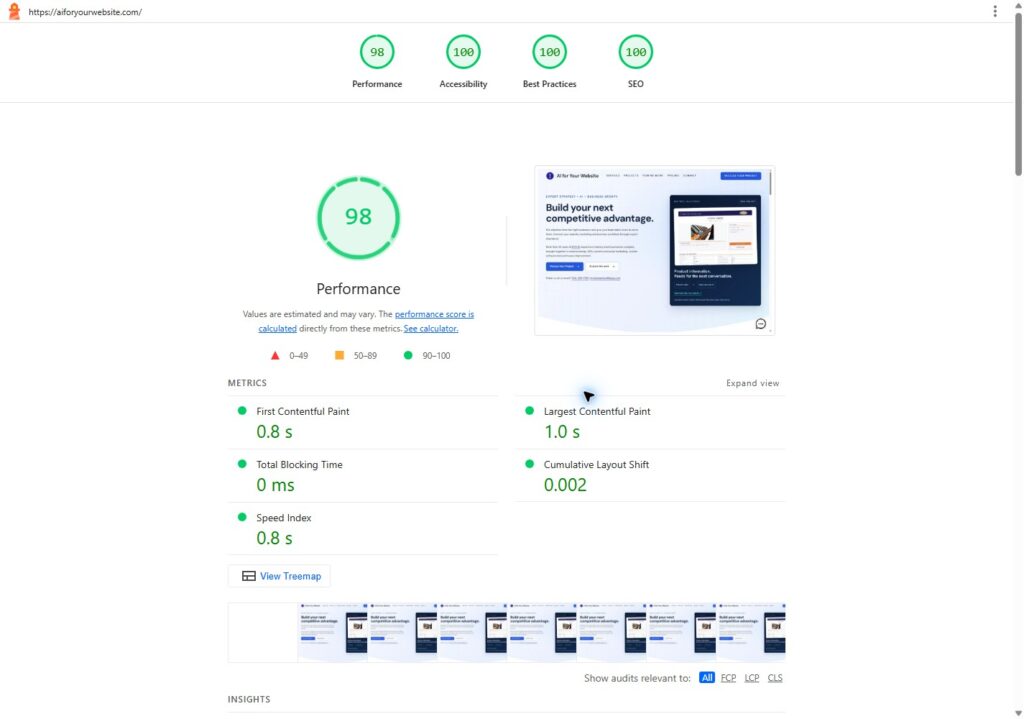The image size is (1024, 719).
Task: Click the red triangle 0–49 legend icon
Action: coord(275,355)
